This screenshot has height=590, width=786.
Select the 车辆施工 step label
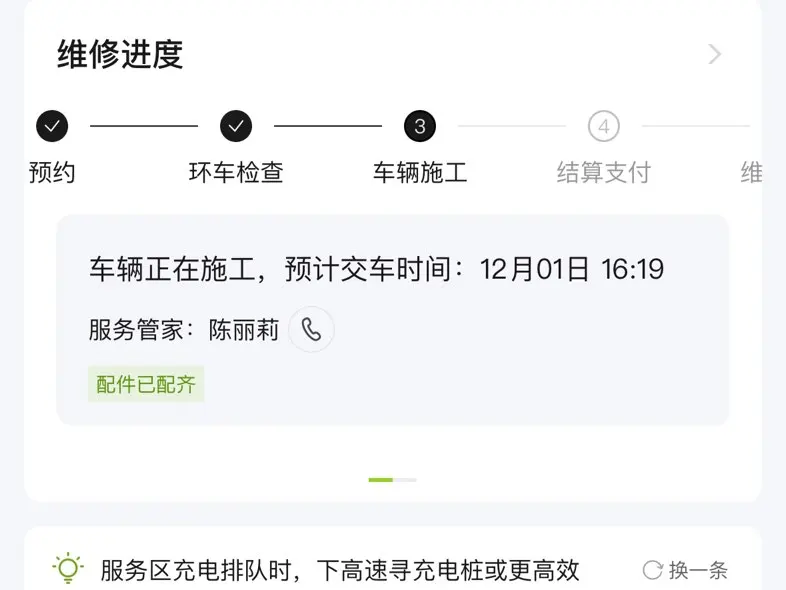(x=420, y=173)
